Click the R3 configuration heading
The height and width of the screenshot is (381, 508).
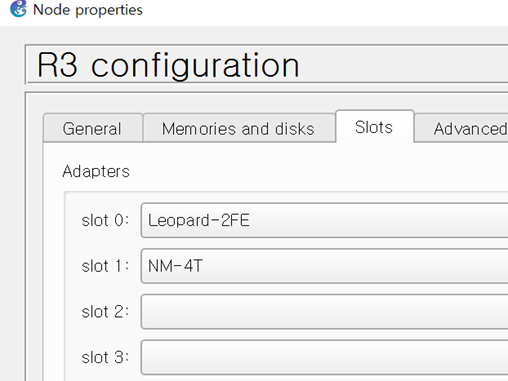168,65
